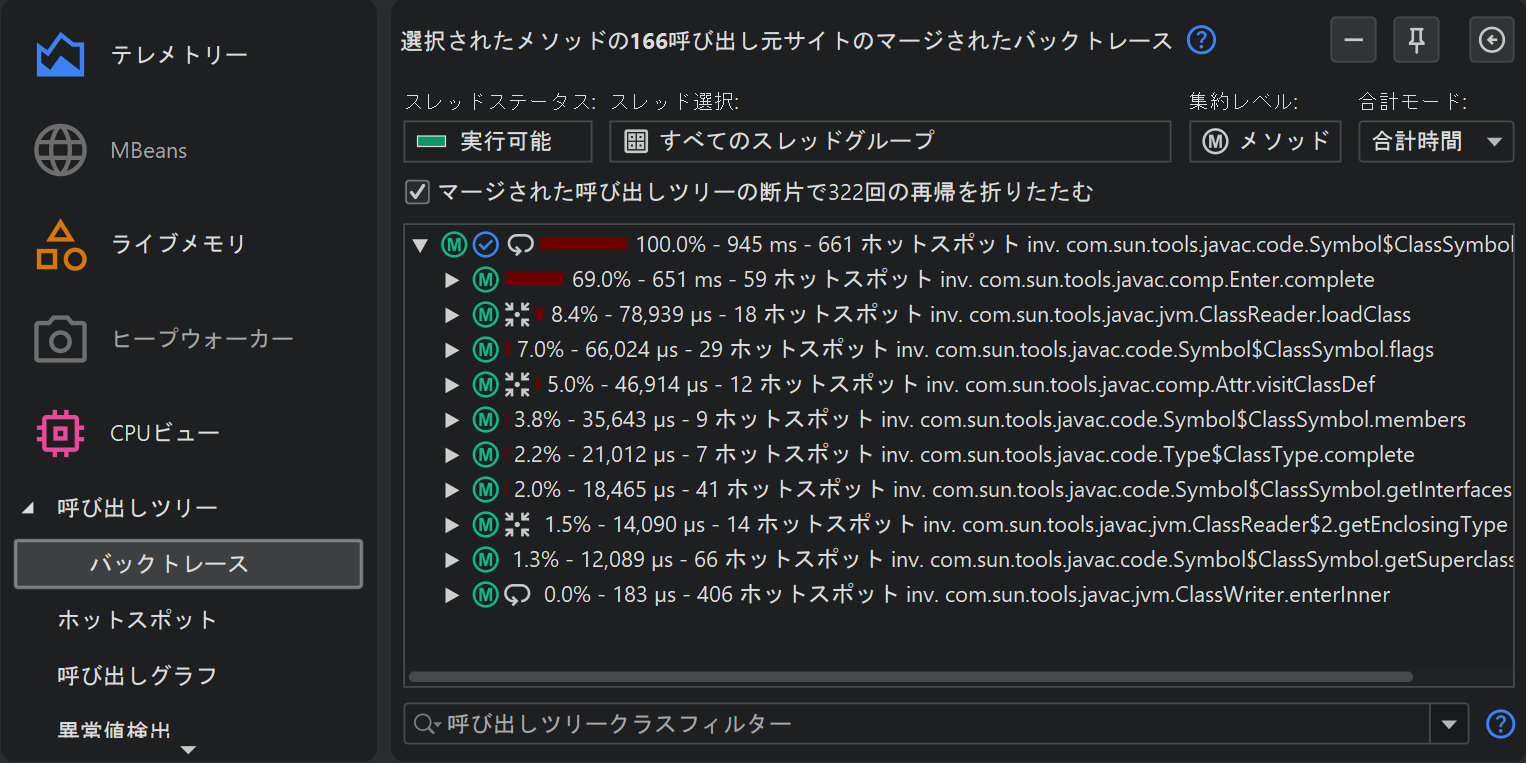Screen dimensions: 1526x763
Task: Switch to 呼び出しグラフ call graph view
Action: coord(137,676)
